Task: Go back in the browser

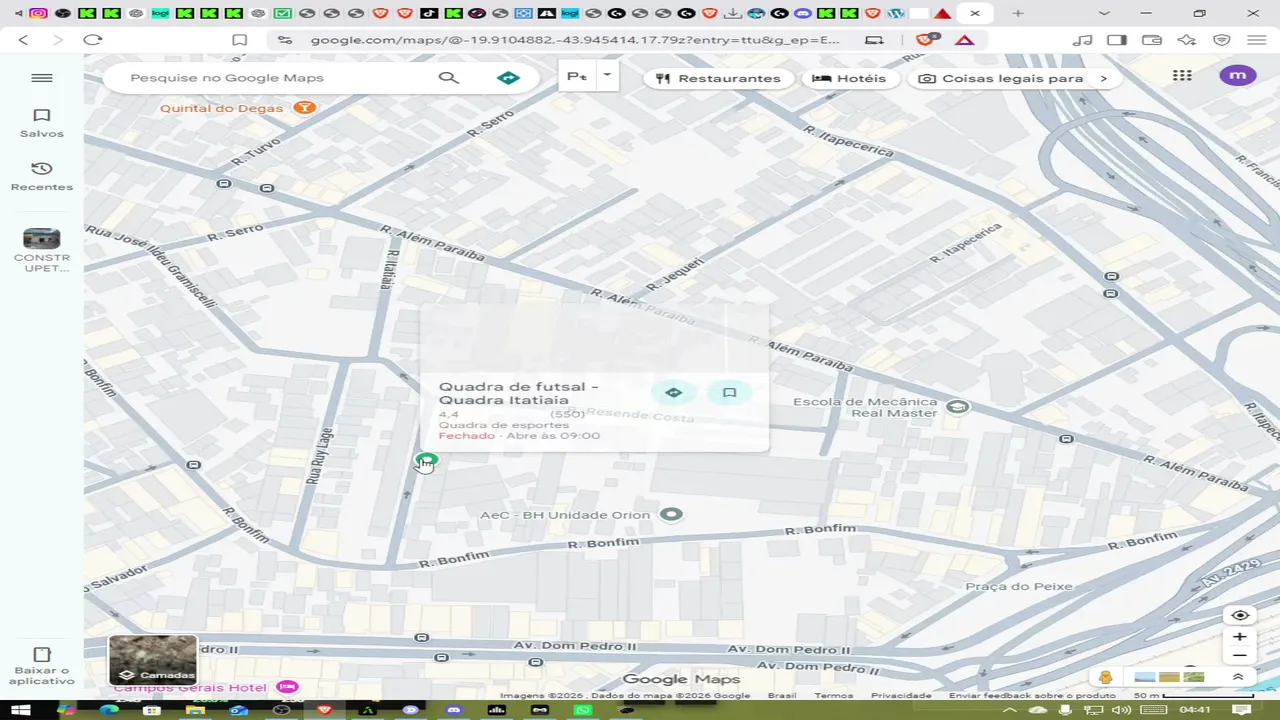Action: (24, 40)
